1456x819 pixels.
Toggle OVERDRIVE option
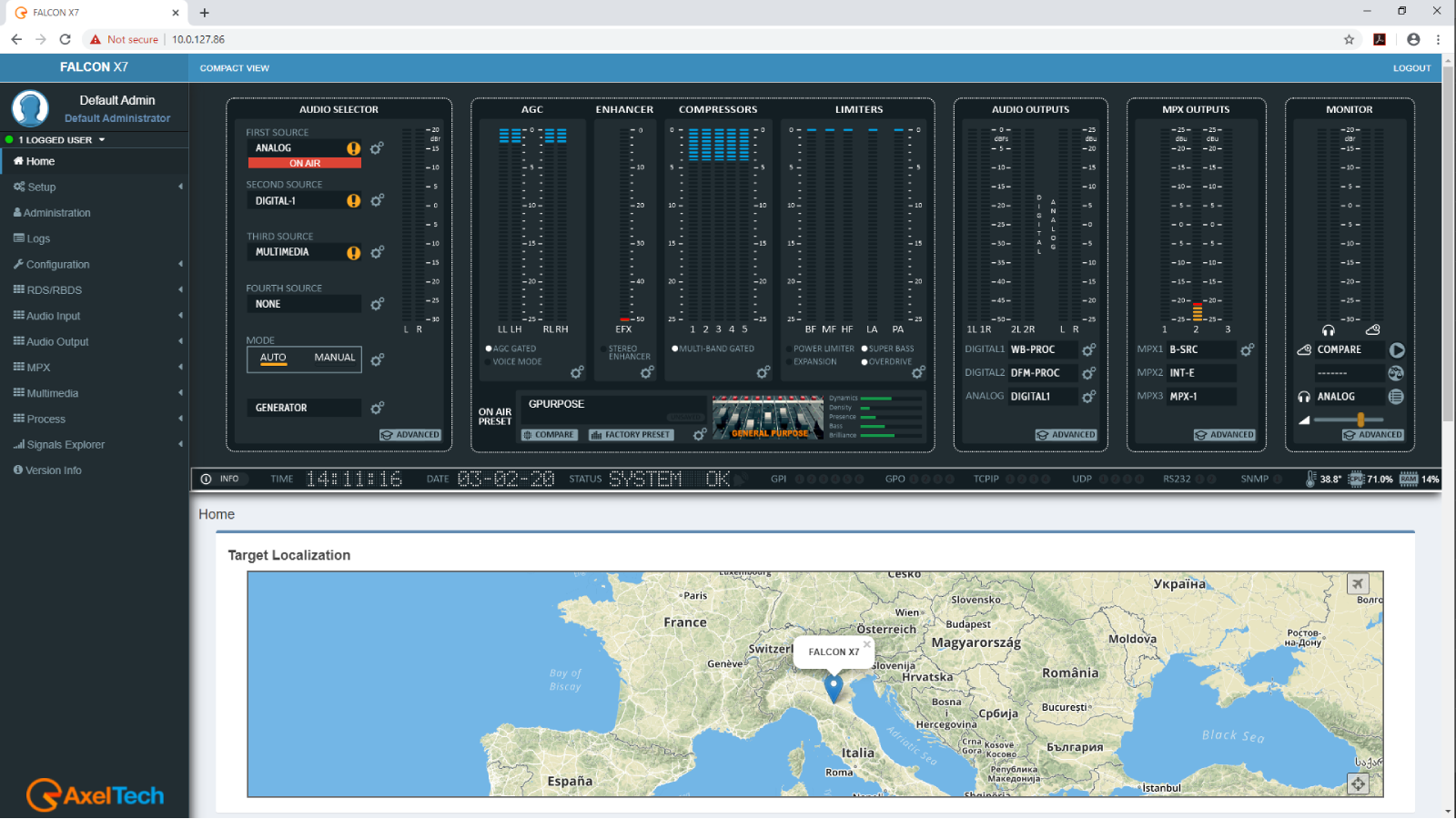click(886, 361)
